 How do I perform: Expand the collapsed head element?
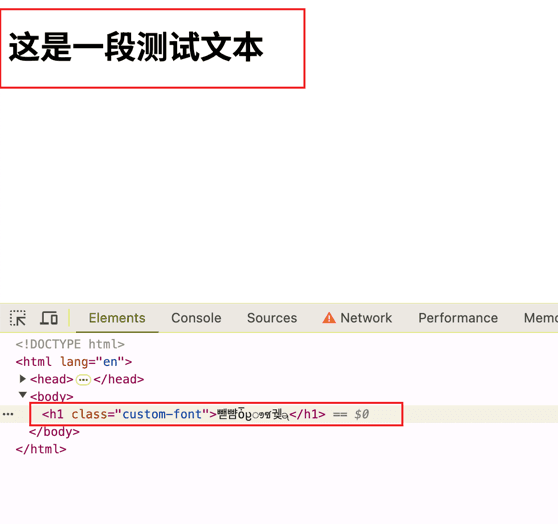[x=22, y=379]
